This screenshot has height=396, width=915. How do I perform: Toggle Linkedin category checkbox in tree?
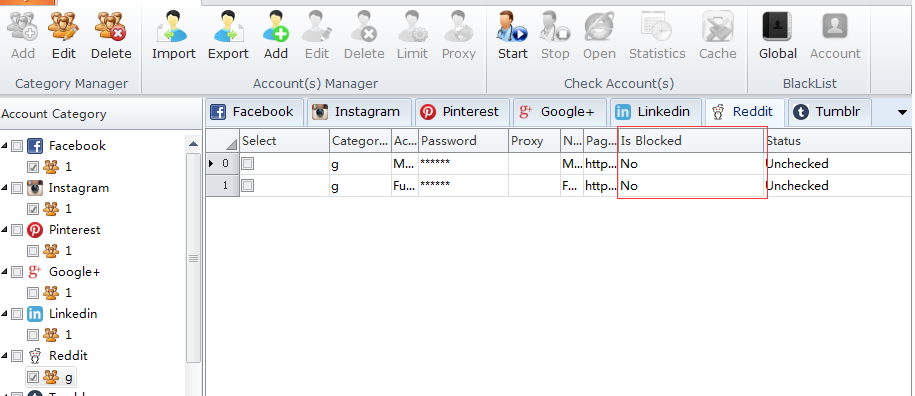tap(18, 314)
